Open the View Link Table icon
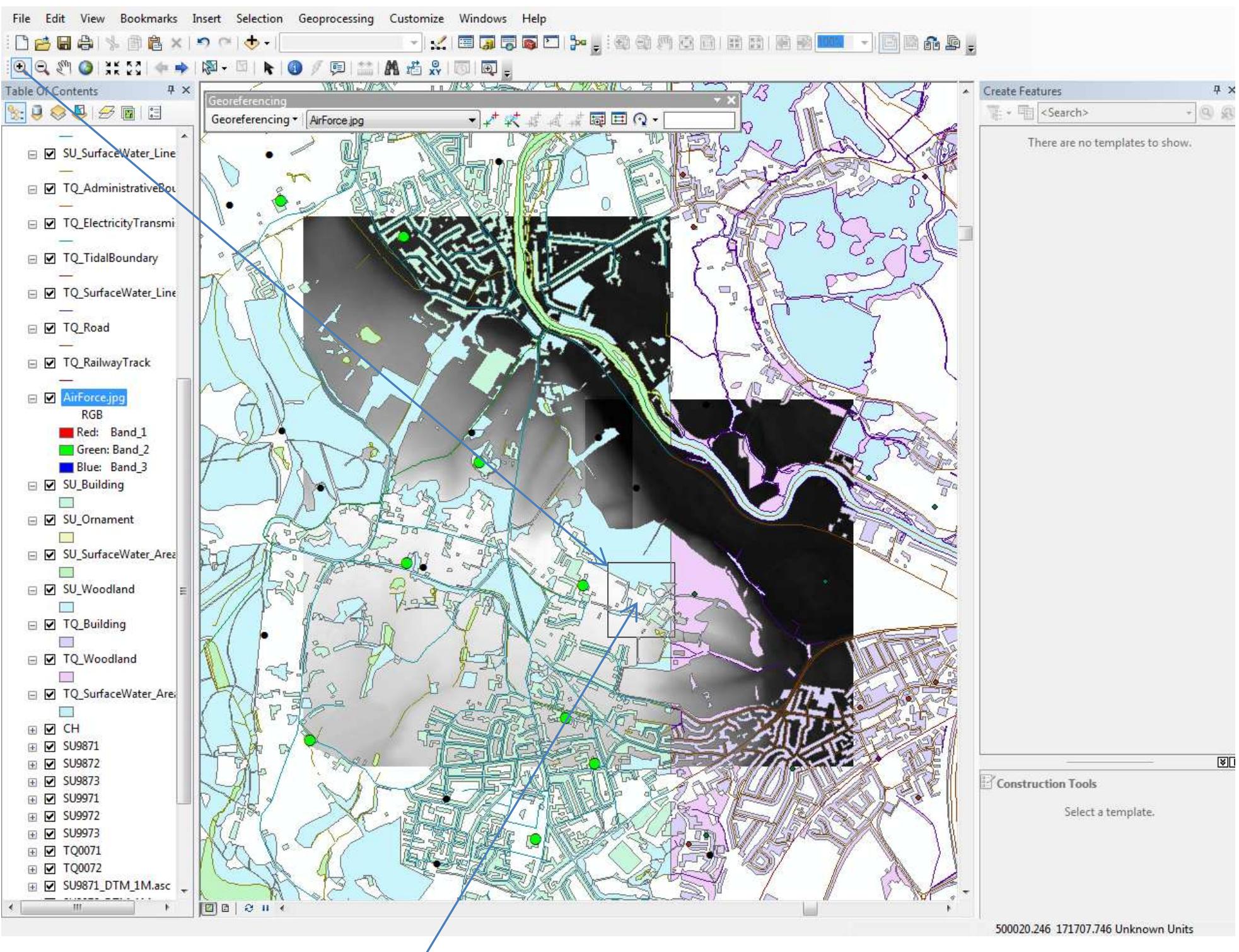The height and width of the screenshot is (952, 1239). coord(619,119)
